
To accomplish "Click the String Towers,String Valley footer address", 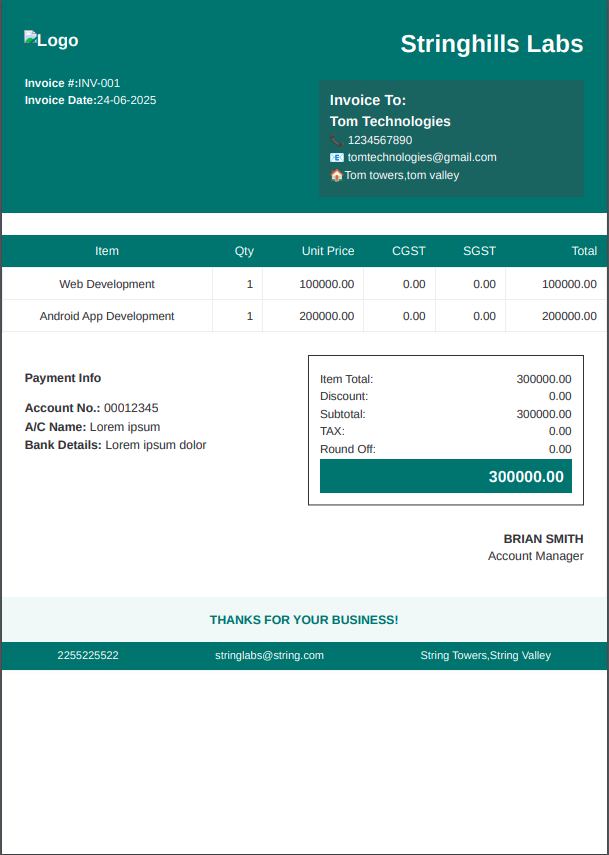I will [x=485, y=656].
